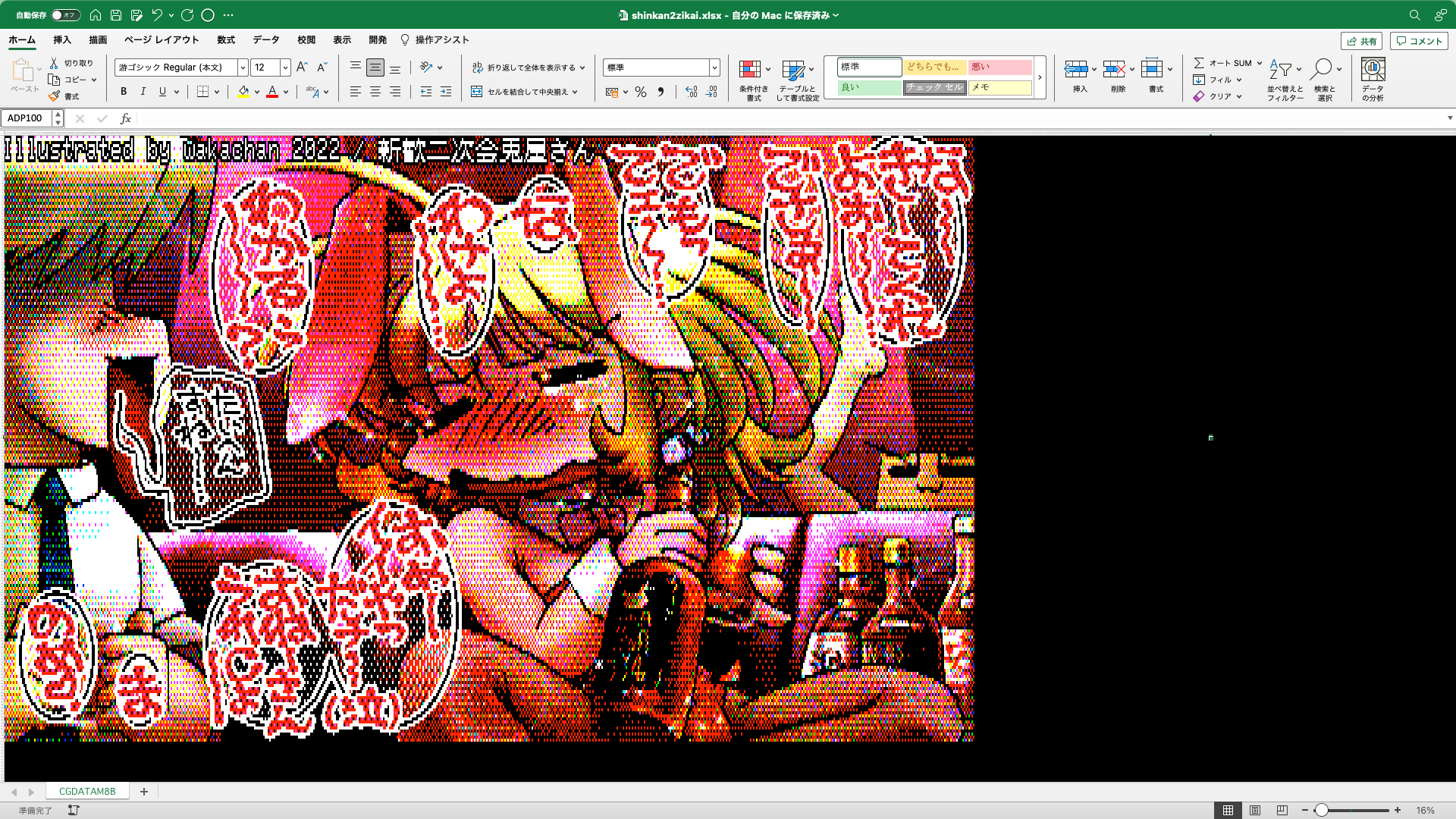
Task: Click the Format Painter brush icon
Action: click(x=54, y=96)
